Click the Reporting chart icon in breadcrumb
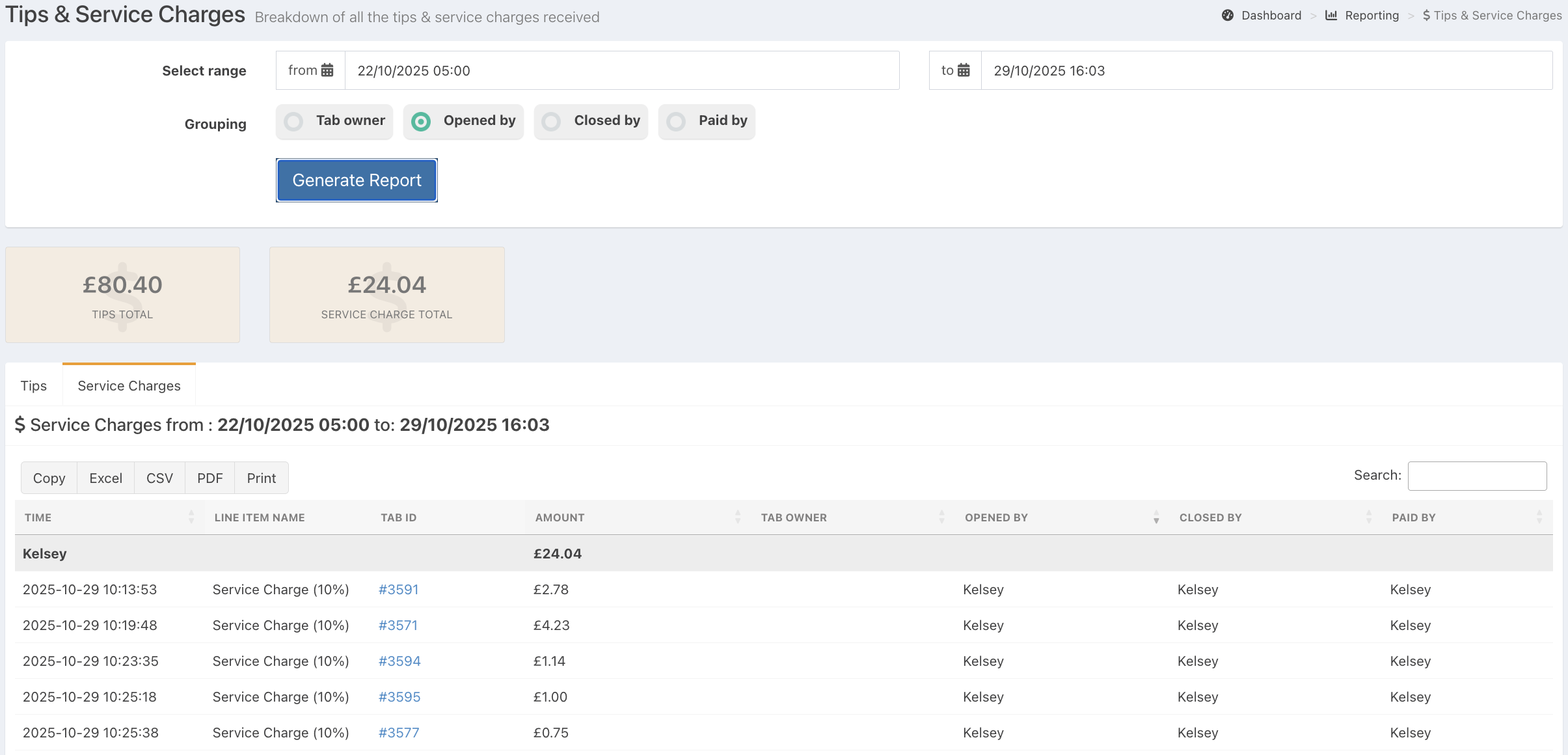 point(1331,16)
